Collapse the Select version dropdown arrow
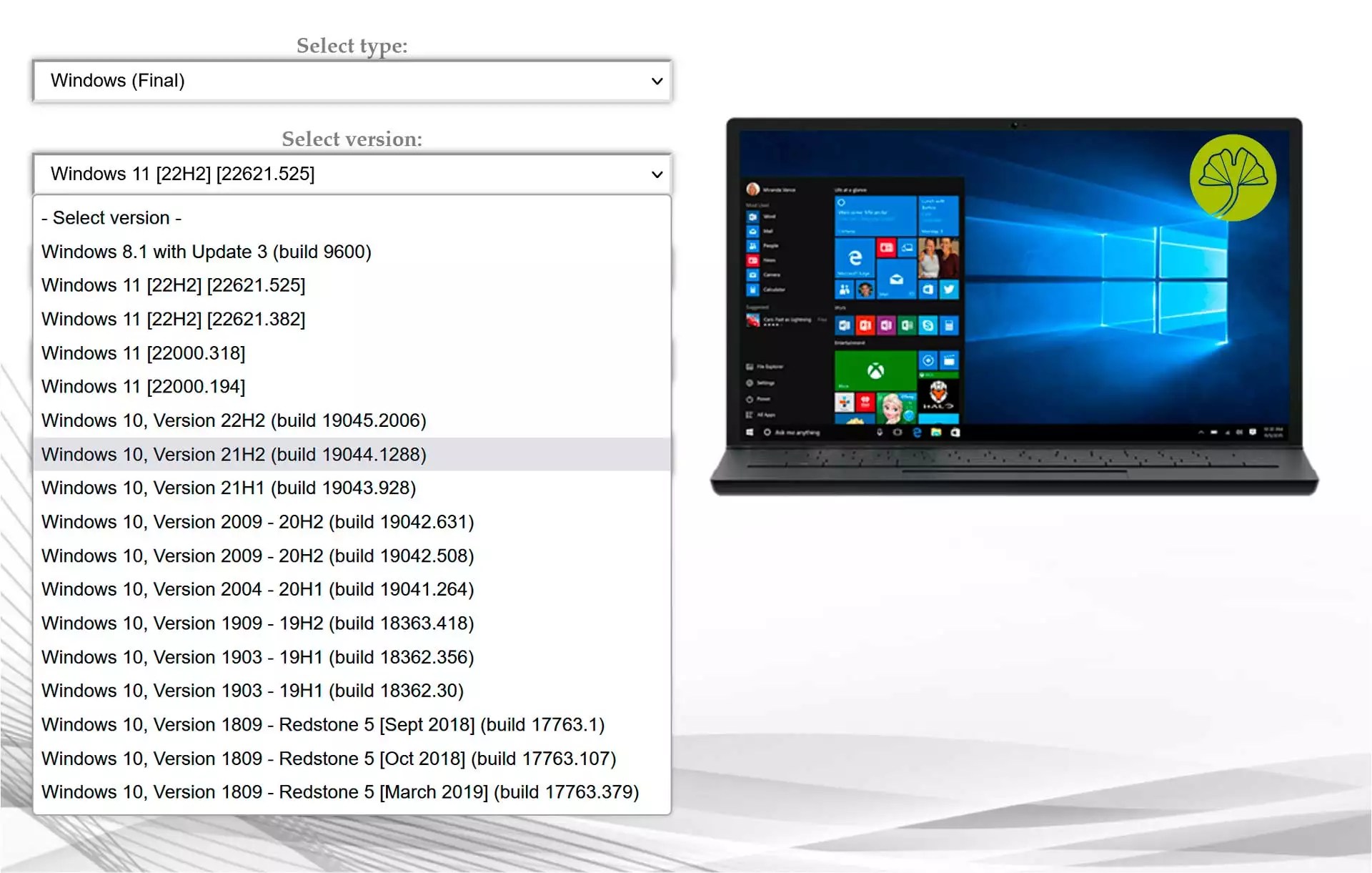This screenshot has width=1372, height=873. tap(657, 174)
